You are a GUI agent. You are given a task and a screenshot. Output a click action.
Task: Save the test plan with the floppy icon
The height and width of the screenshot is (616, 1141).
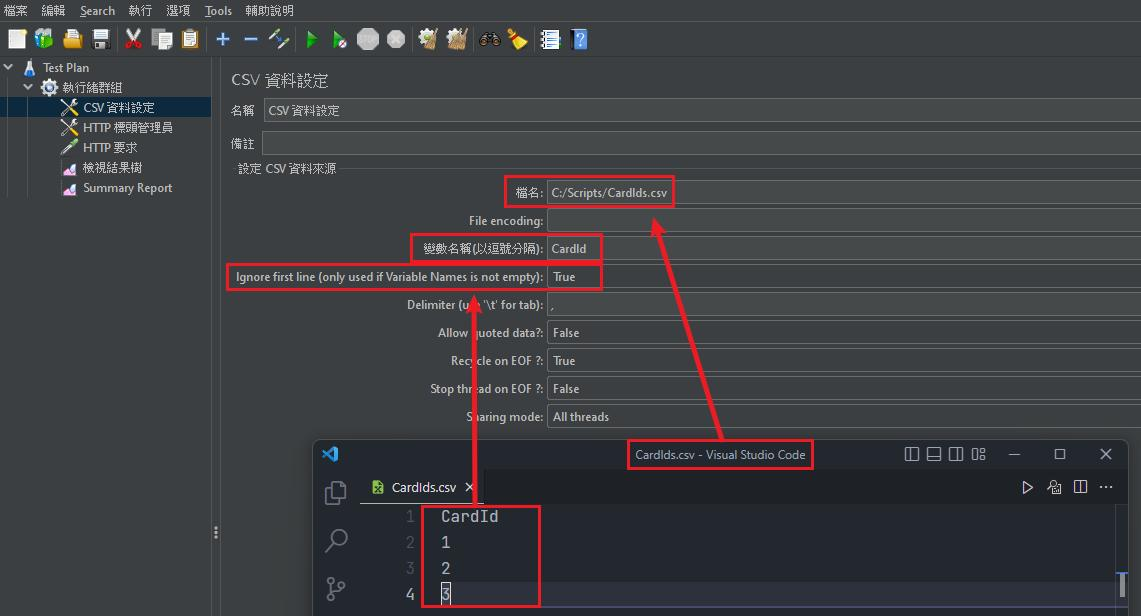tap(101, 39)
